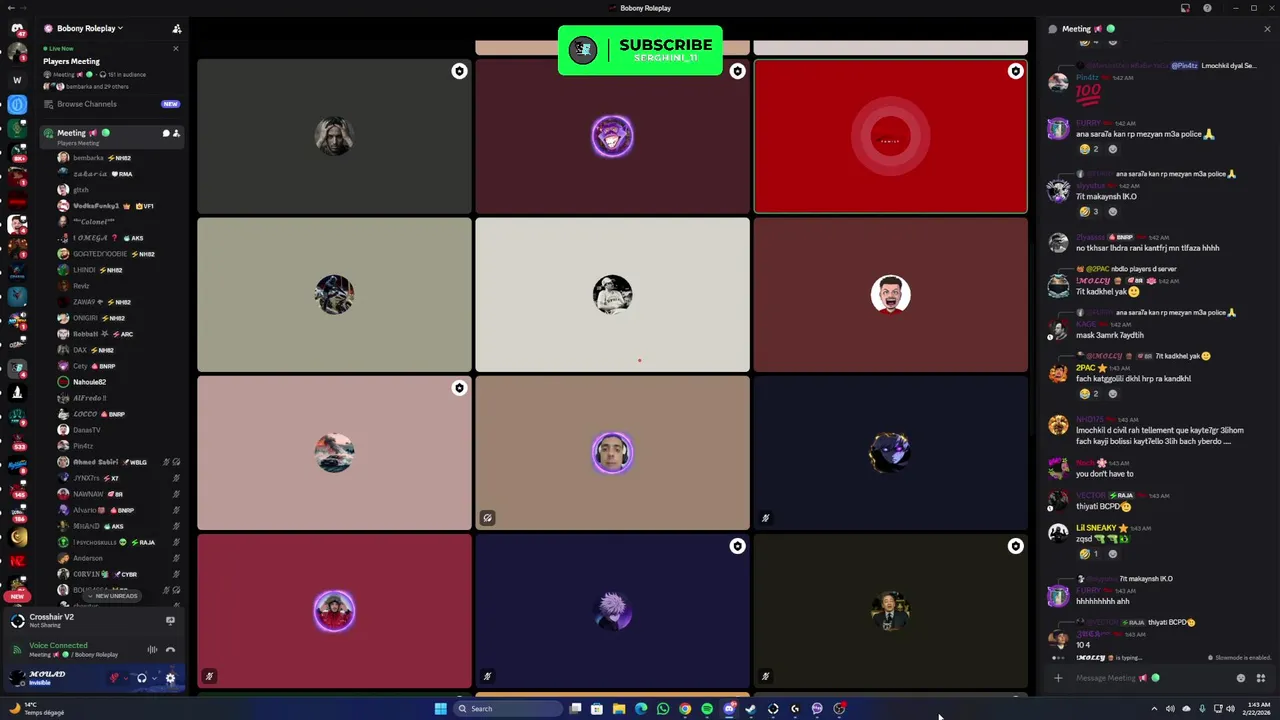1280x720 pixels.
Task: Close the Meeting chat side panel
Action: tap(1267, 29)
